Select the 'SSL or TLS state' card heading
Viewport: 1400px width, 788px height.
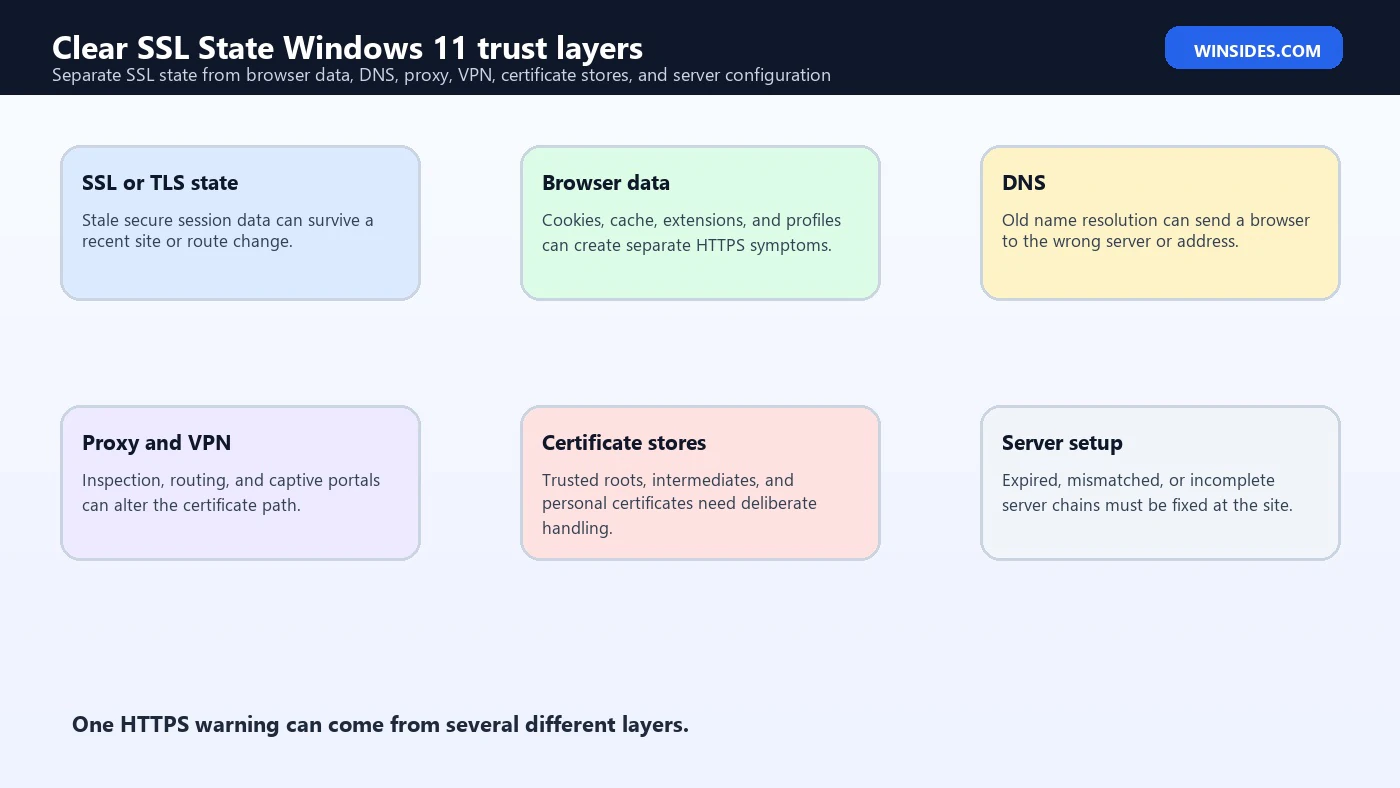(x=160, y=183)
